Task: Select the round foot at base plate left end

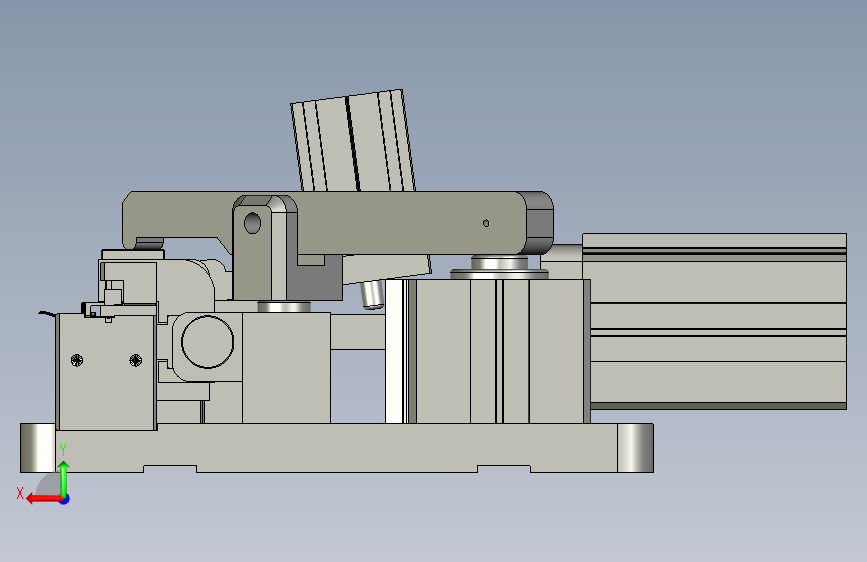Action: (x=38, y=448)
